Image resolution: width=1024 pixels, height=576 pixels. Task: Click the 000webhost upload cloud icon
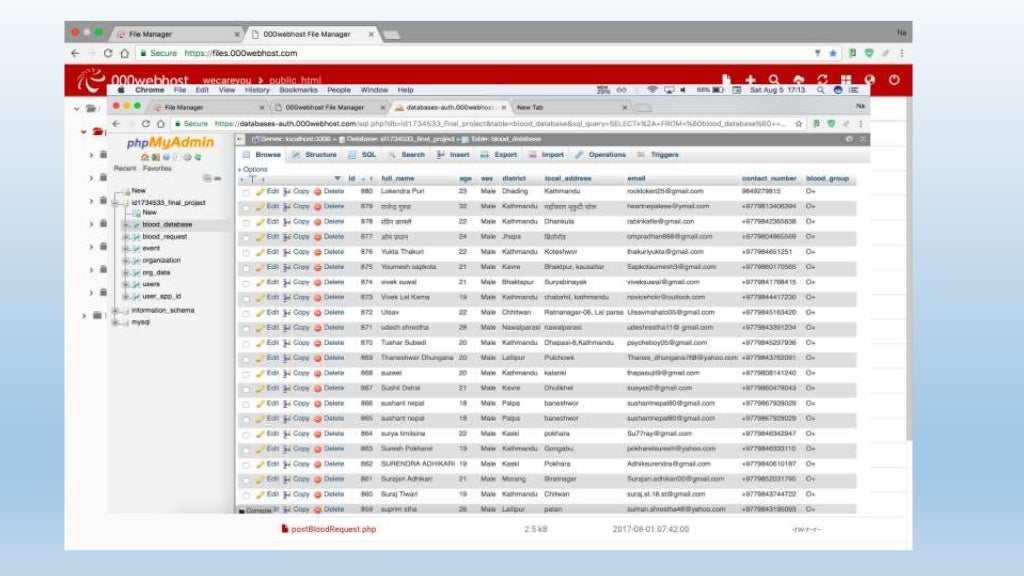[x=798, y=81]
